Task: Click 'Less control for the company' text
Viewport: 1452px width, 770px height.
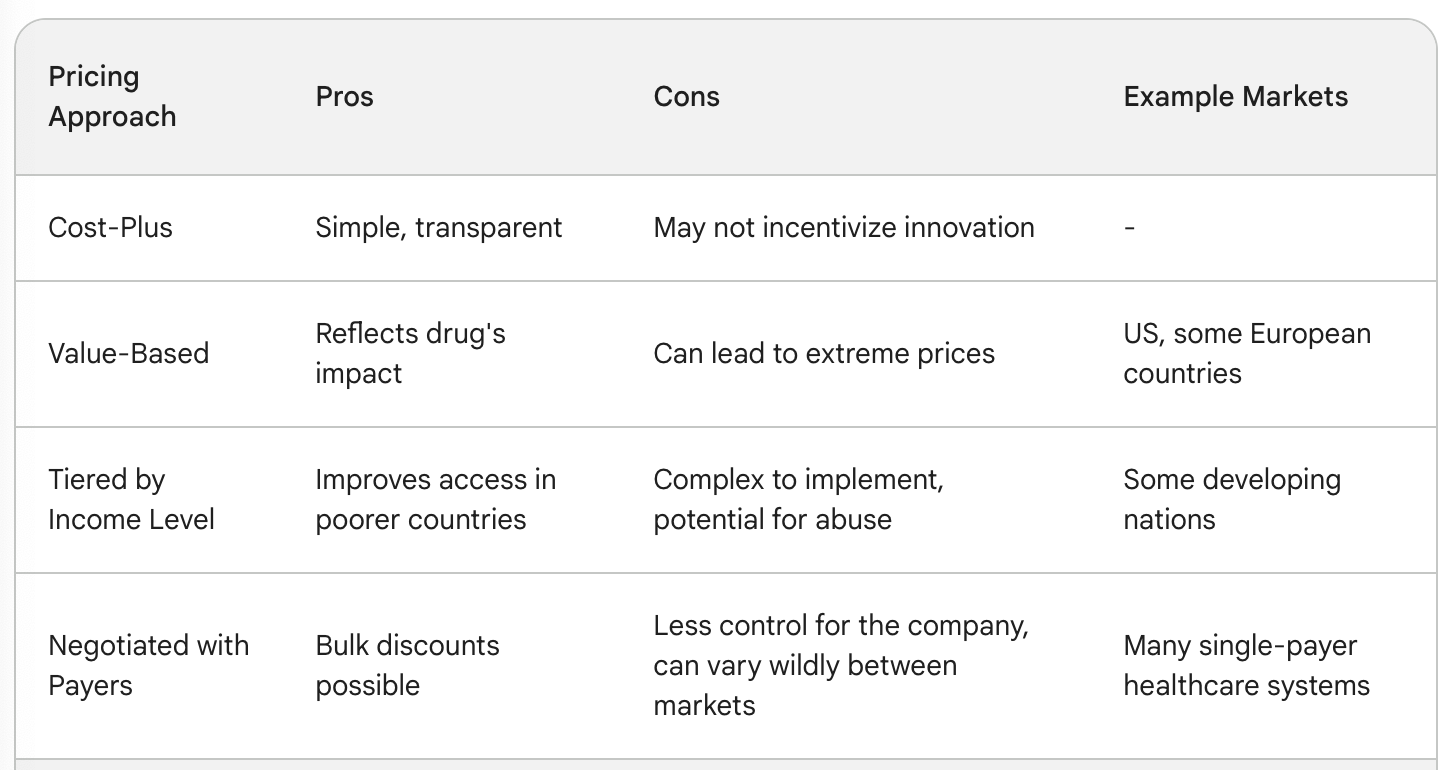Action: pyautogui.click(x=840, y=626)
